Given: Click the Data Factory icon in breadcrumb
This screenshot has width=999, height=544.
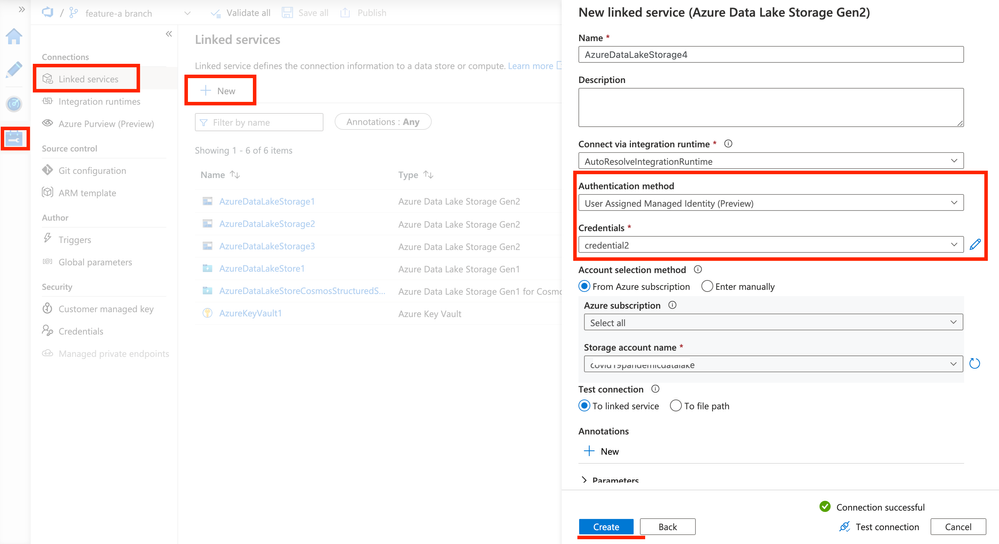Looking at the screenshot, I should [x=48, y=13].
